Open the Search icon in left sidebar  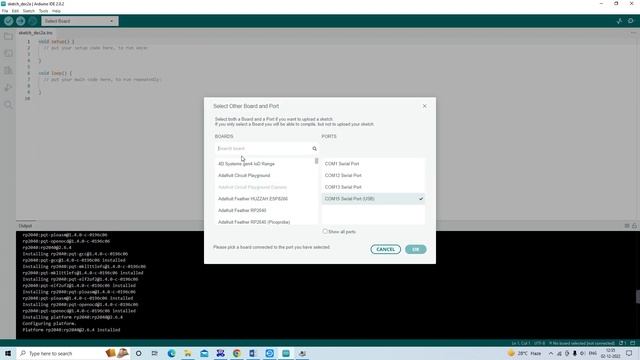coord(8,105)
